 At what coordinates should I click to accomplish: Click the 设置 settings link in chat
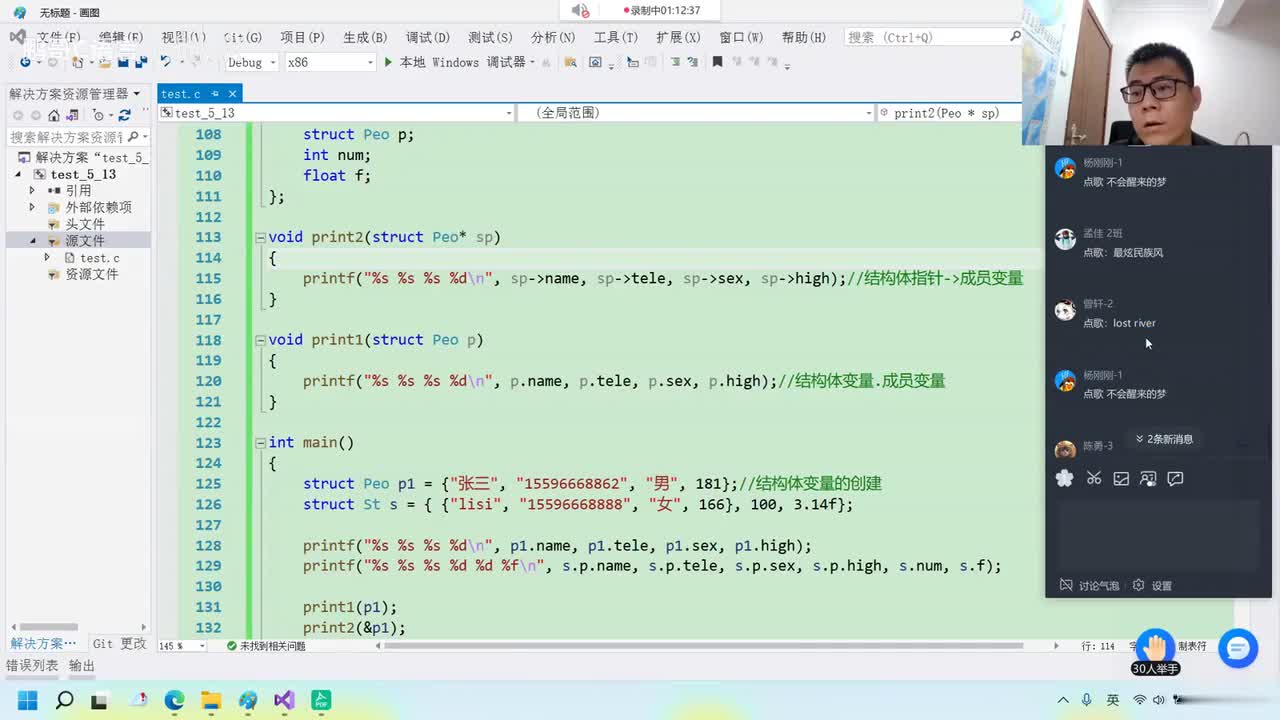(x=1161, y=586)
